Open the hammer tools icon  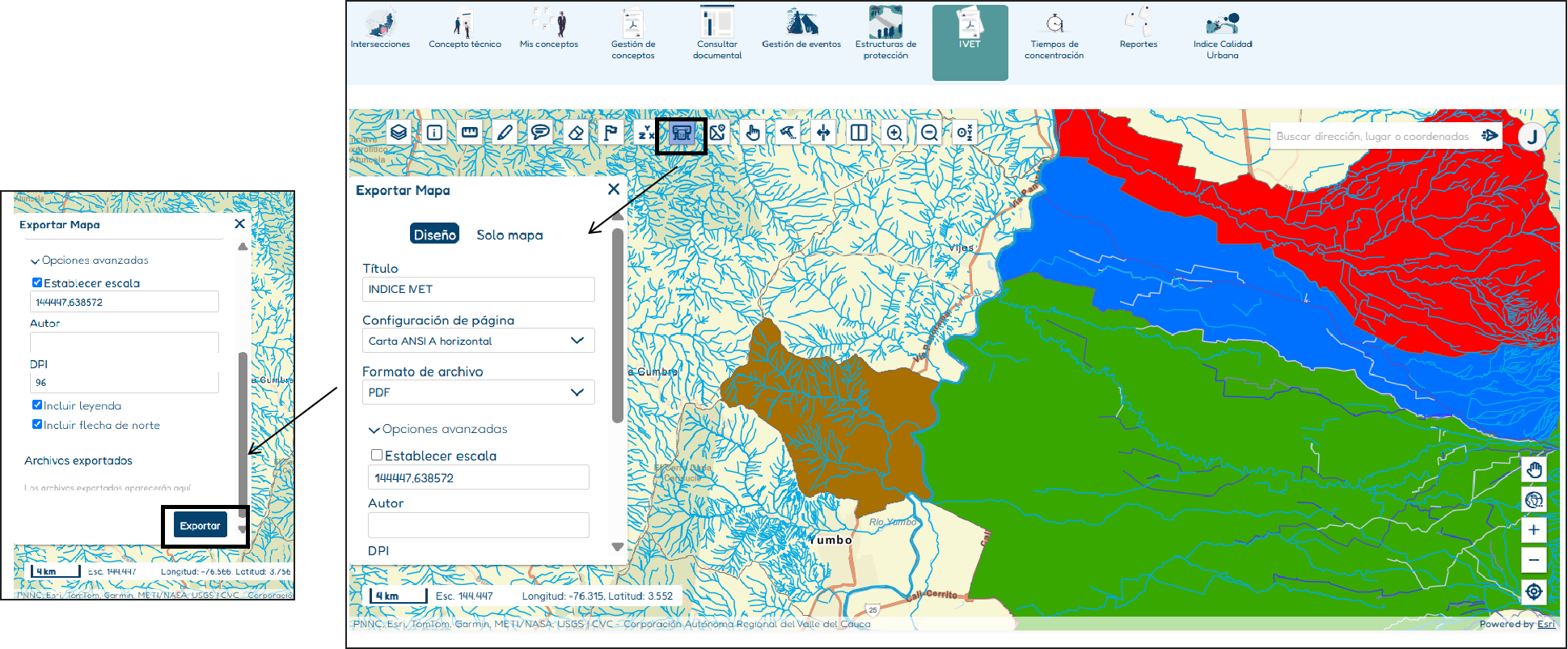tap(788, 132)
